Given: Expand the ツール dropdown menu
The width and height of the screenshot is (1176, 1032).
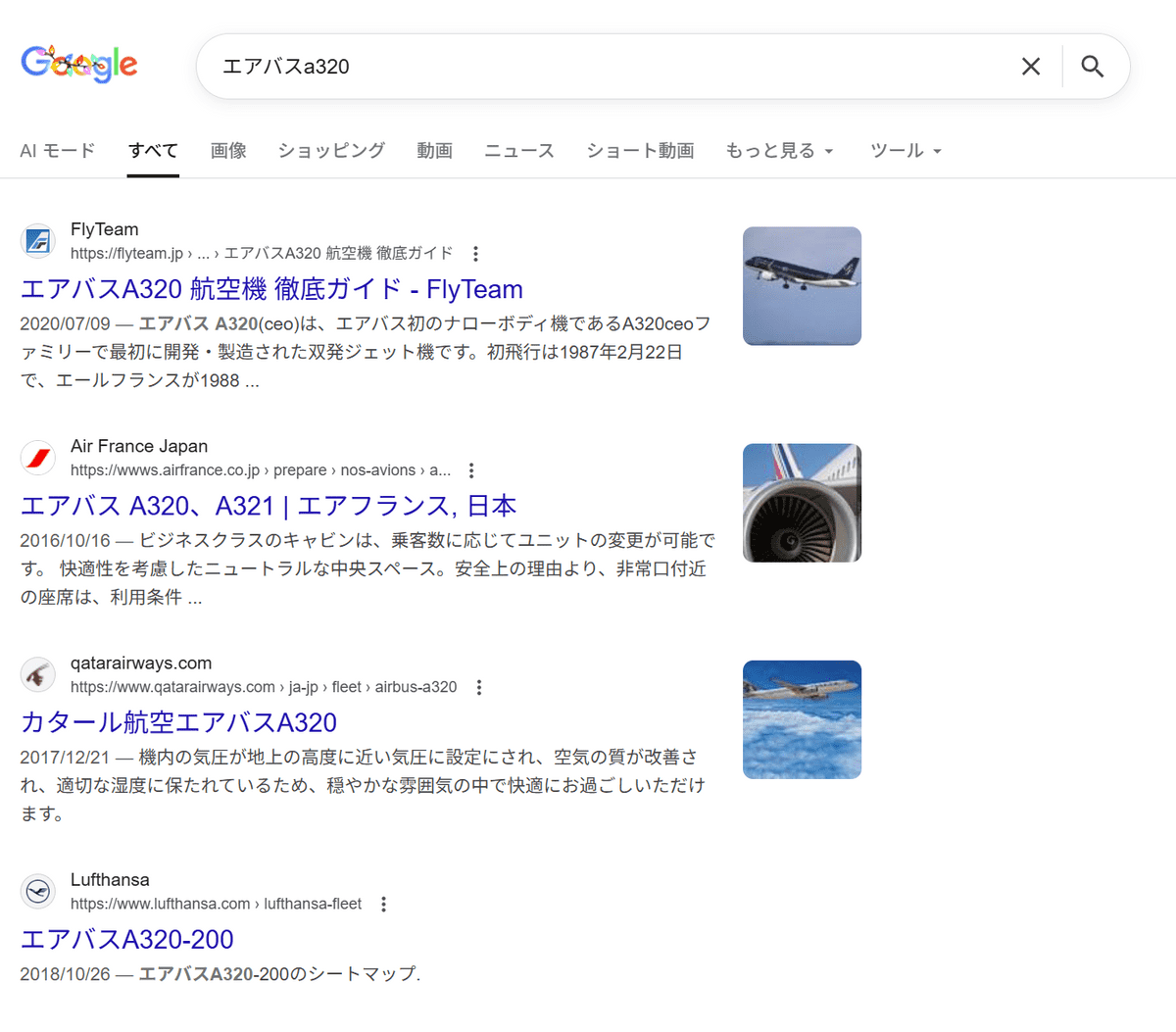Looking at the screenshot, I should coord(906,151).
